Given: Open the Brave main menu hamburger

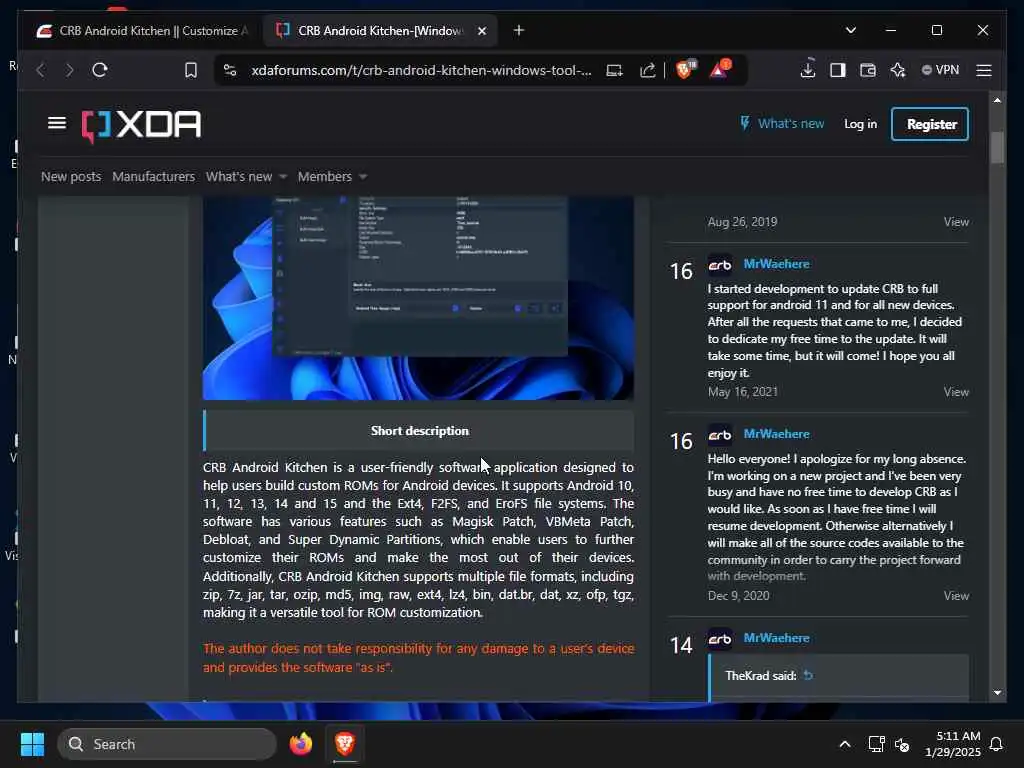Looking at the screenshot, I should tap(984, 70).
